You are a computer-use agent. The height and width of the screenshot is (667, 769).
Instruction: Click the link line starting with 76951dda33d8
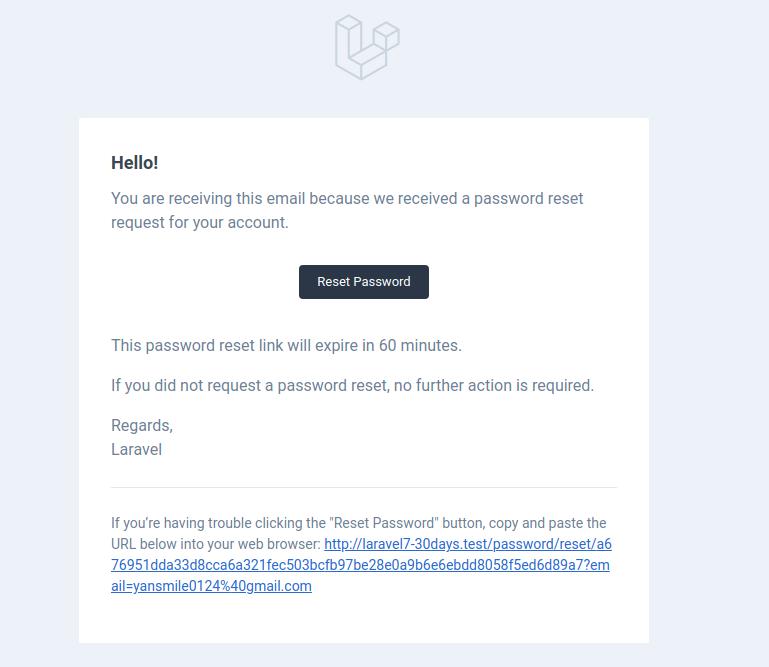point(360,565)
